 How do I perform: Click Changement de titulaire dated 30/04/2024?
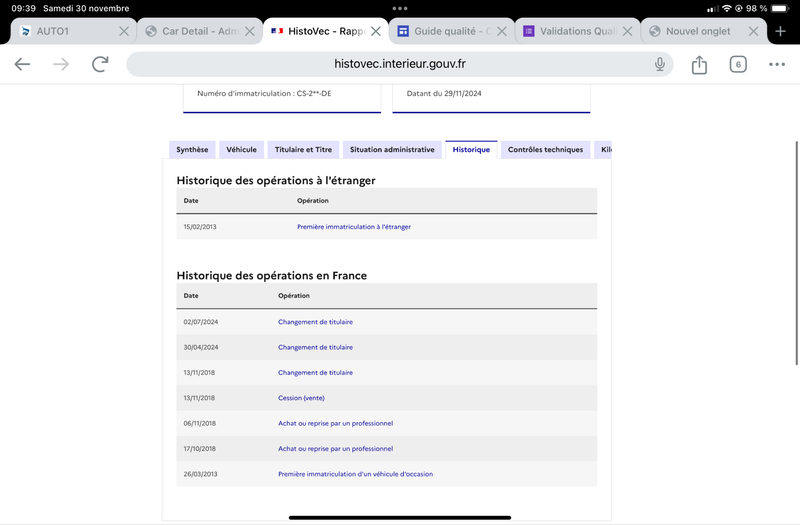pos(315,347)
